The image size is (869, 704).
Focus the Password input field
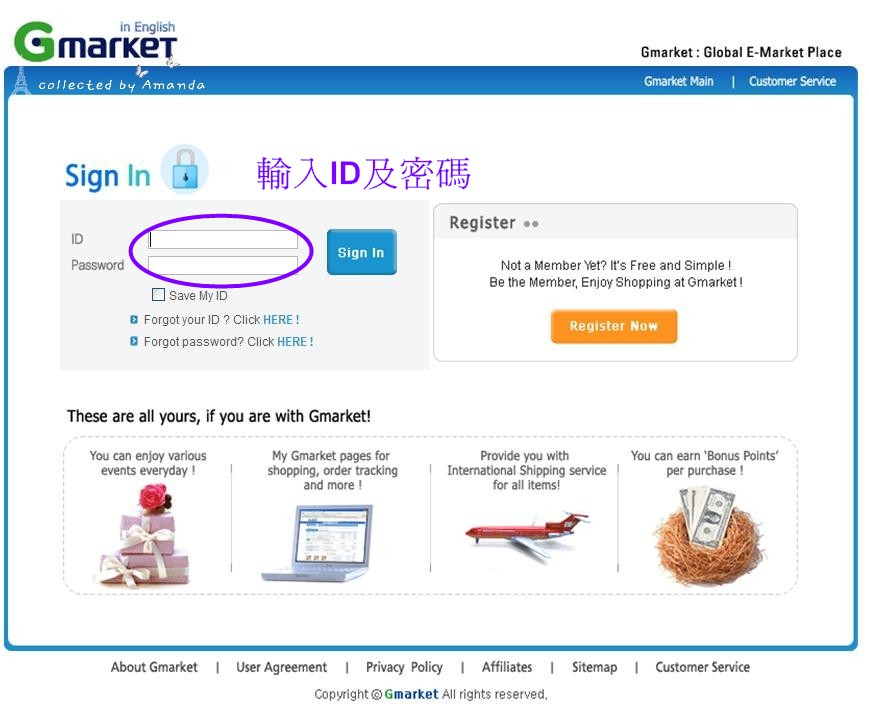click(x=223, y=265)
